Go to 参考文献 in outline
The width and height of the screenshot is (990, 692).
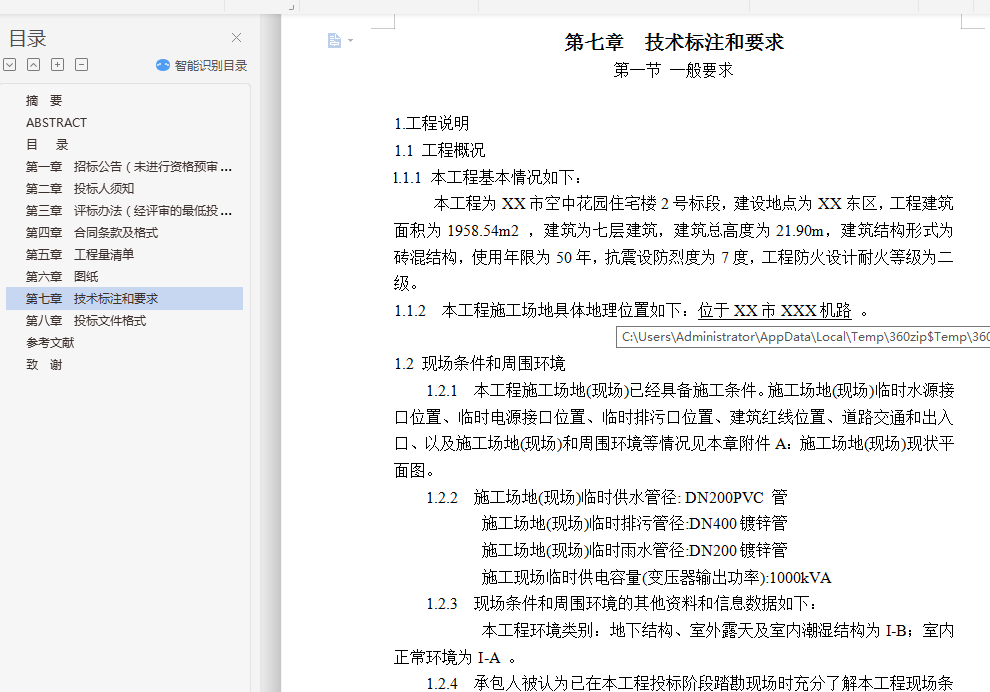pos(50,343)
